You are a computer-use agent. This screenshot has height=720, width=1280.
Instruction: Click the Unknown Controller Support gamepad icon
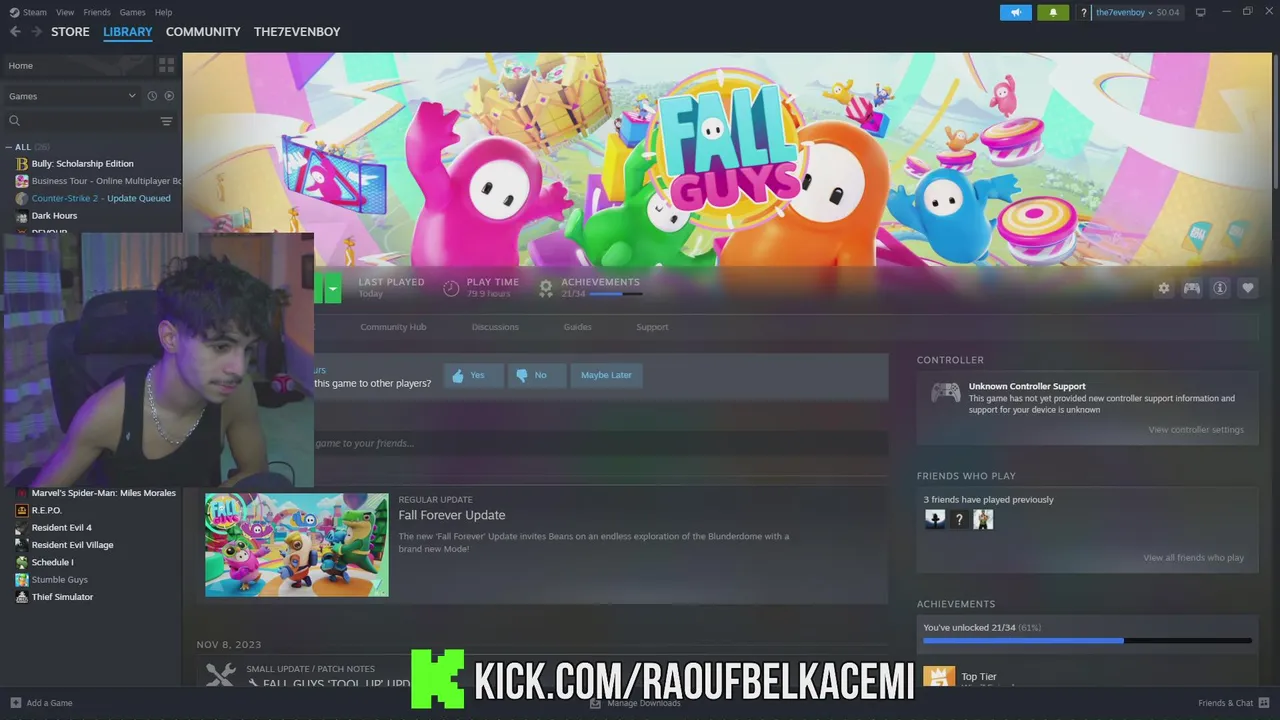[x=946, y=392]
